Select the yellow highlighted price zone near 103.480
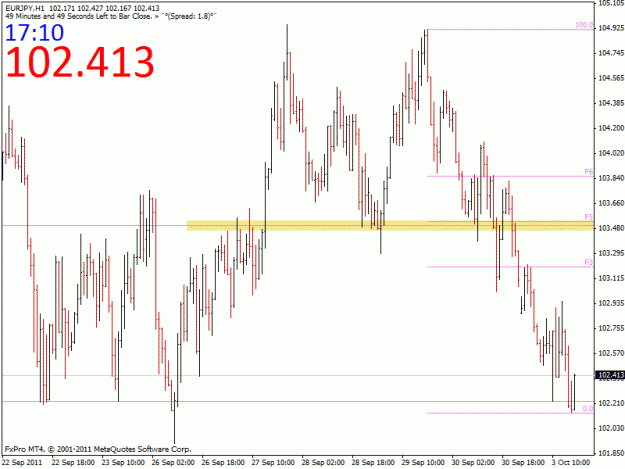 (x=390, y=226)
